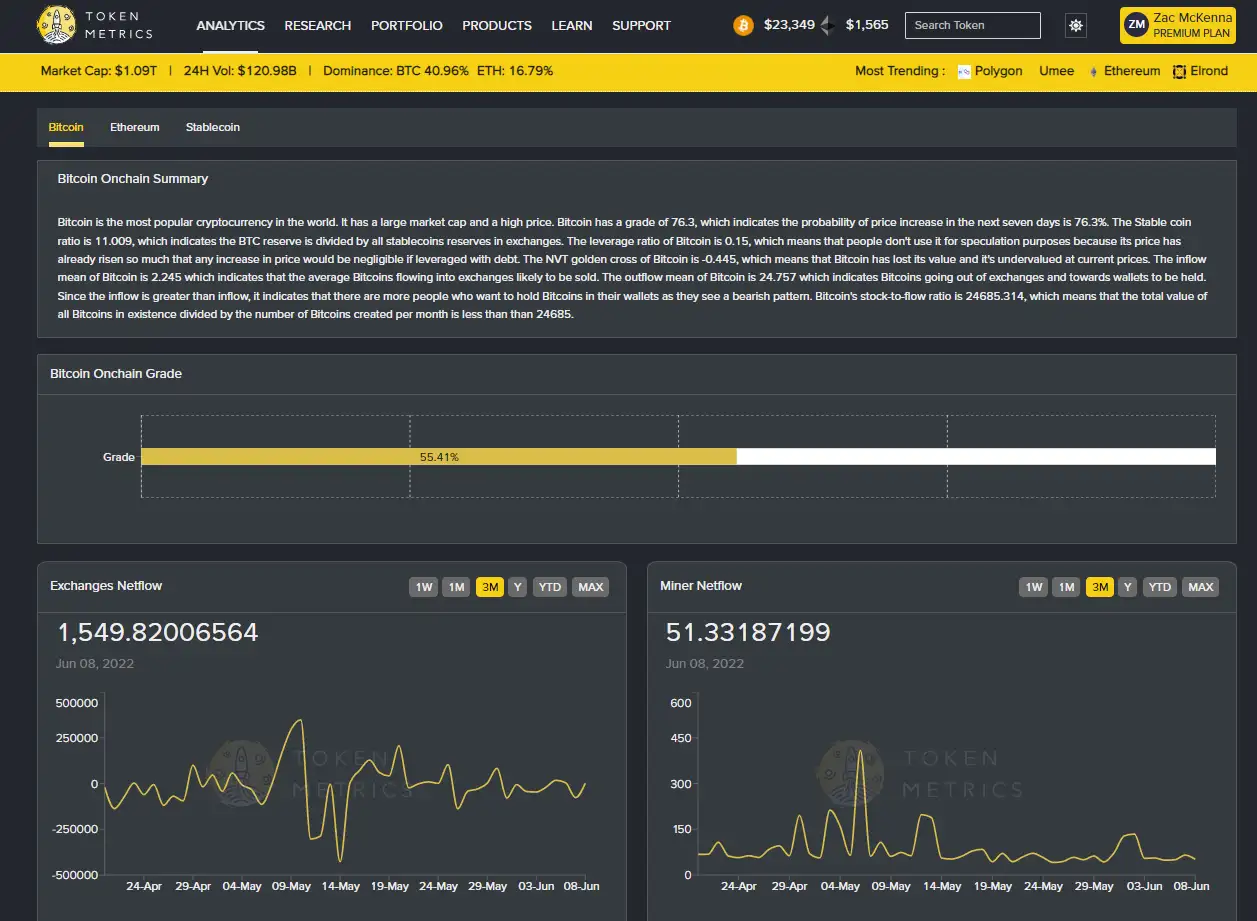Select YTD range for Miner Netflow

tap(1159, 587)
